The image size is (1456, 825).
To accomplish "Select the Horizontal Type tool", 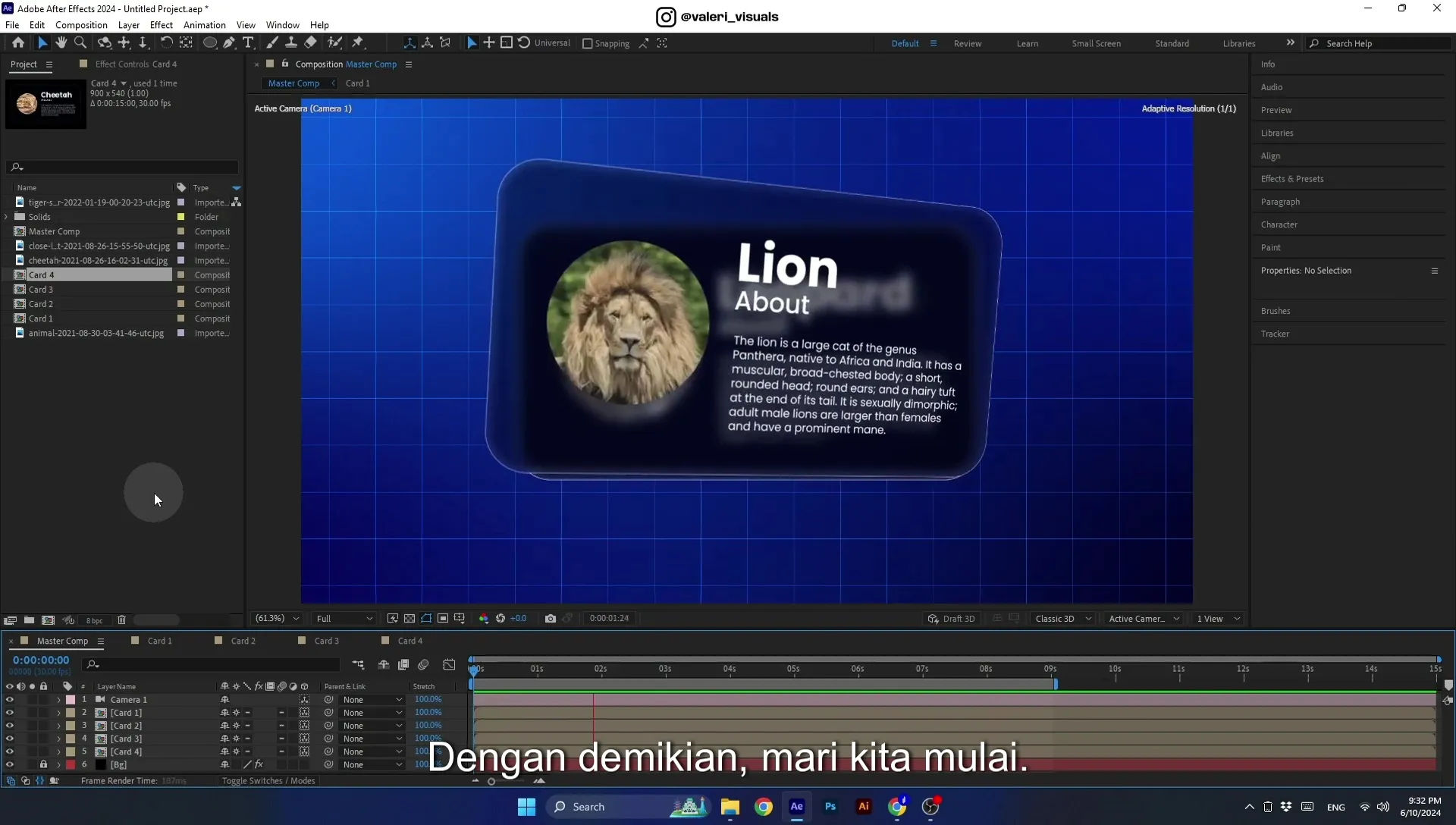I will (x=248, y=43).
